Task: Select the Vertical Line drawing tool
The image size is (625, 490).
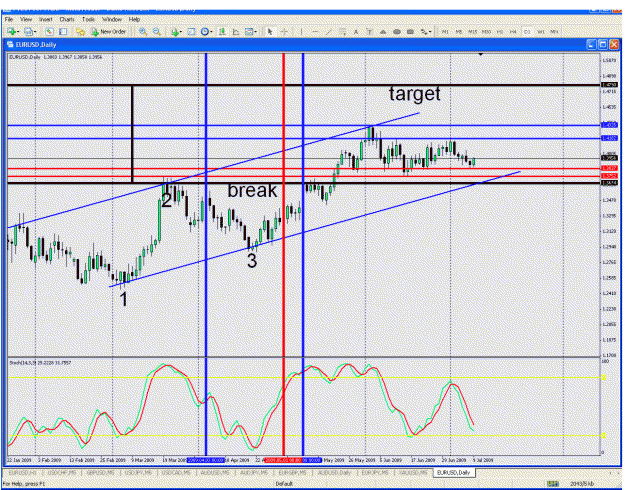Action: [302, 31]
